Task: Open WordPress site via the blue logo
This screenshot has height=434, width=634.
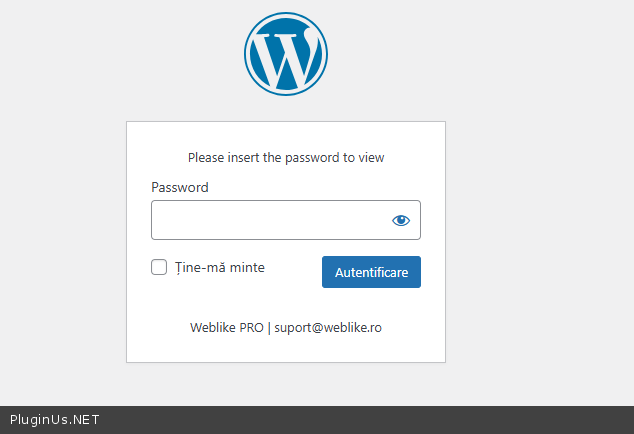Action: tap(286, 54)
